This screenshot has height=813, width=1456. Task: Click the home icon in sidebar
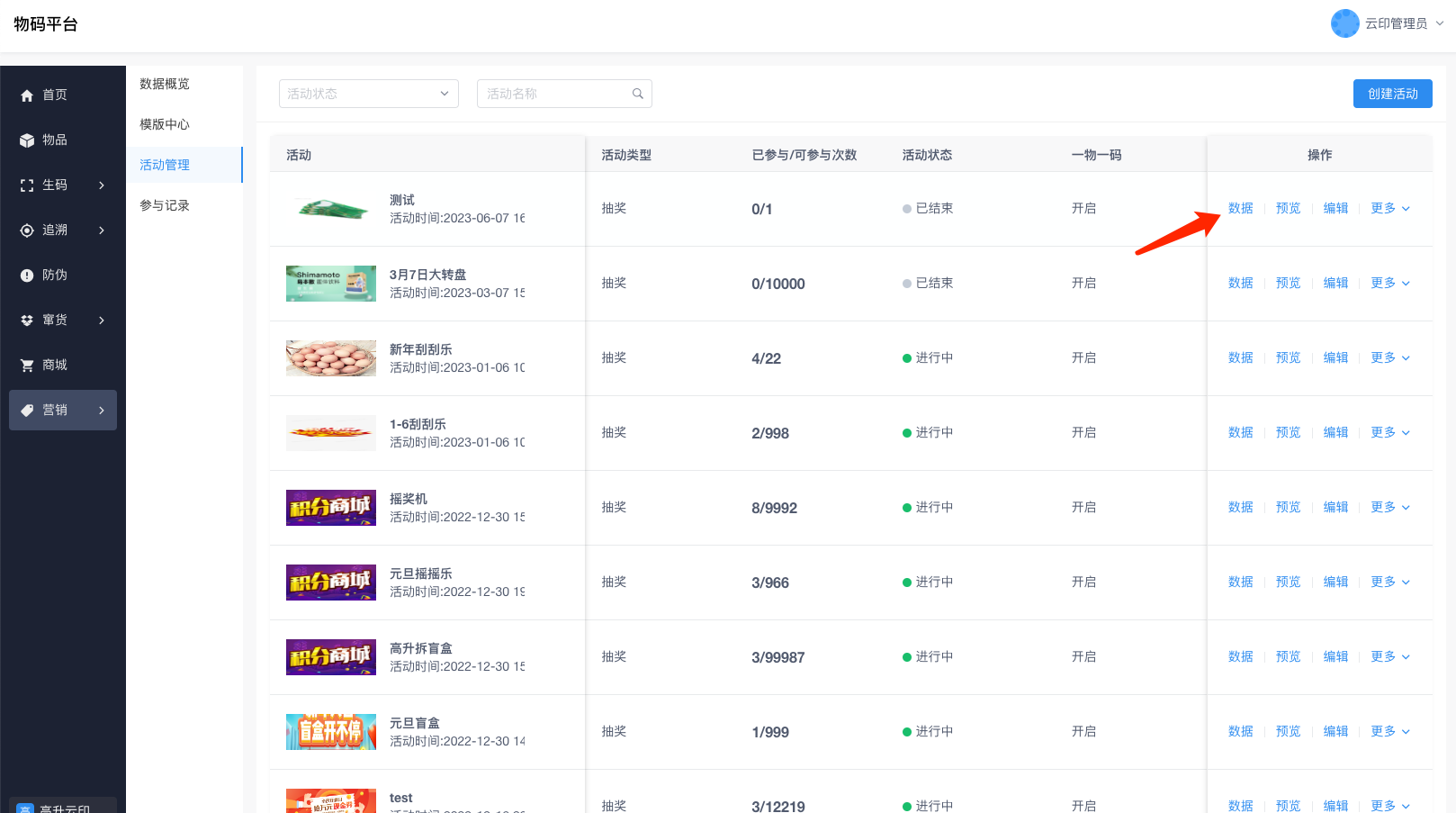click(27, 95)
